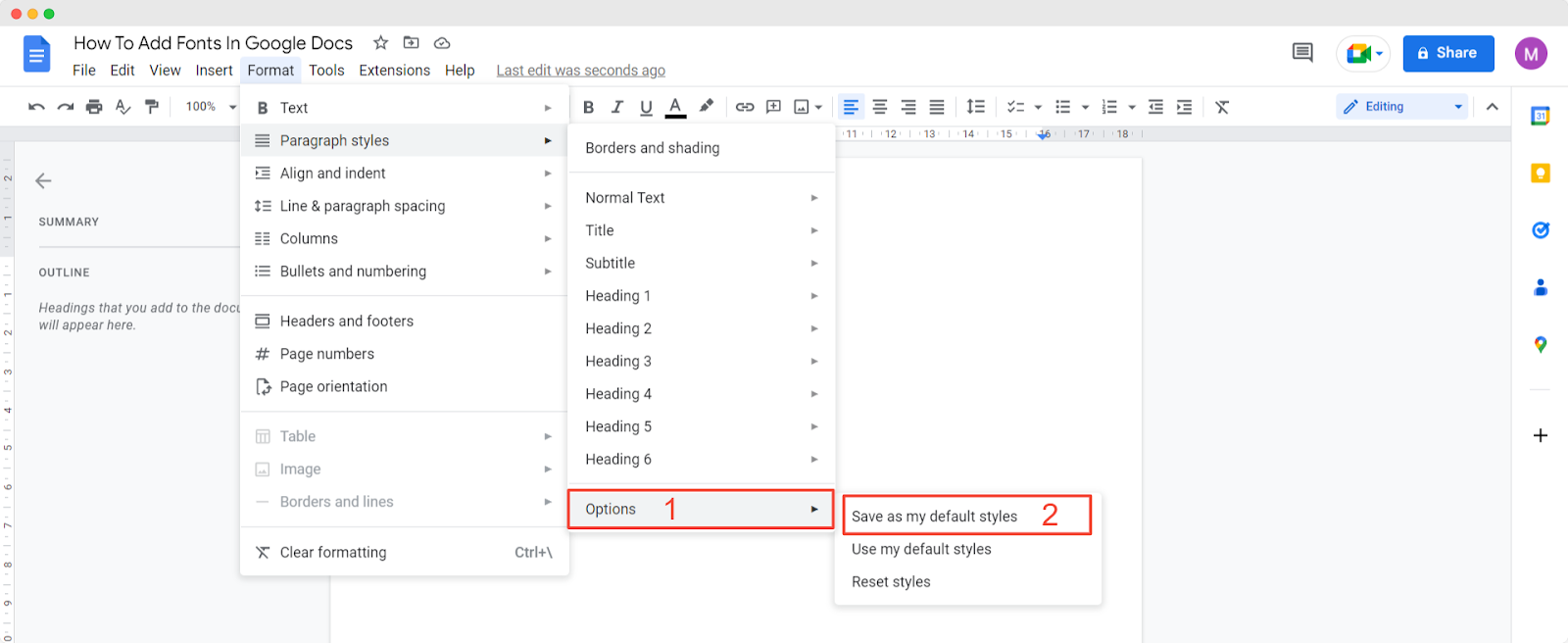Toggle italic formatting in toolbar
Image resolution: width=1568 pixels, height=643 pixels.
(x=617, y=107)
